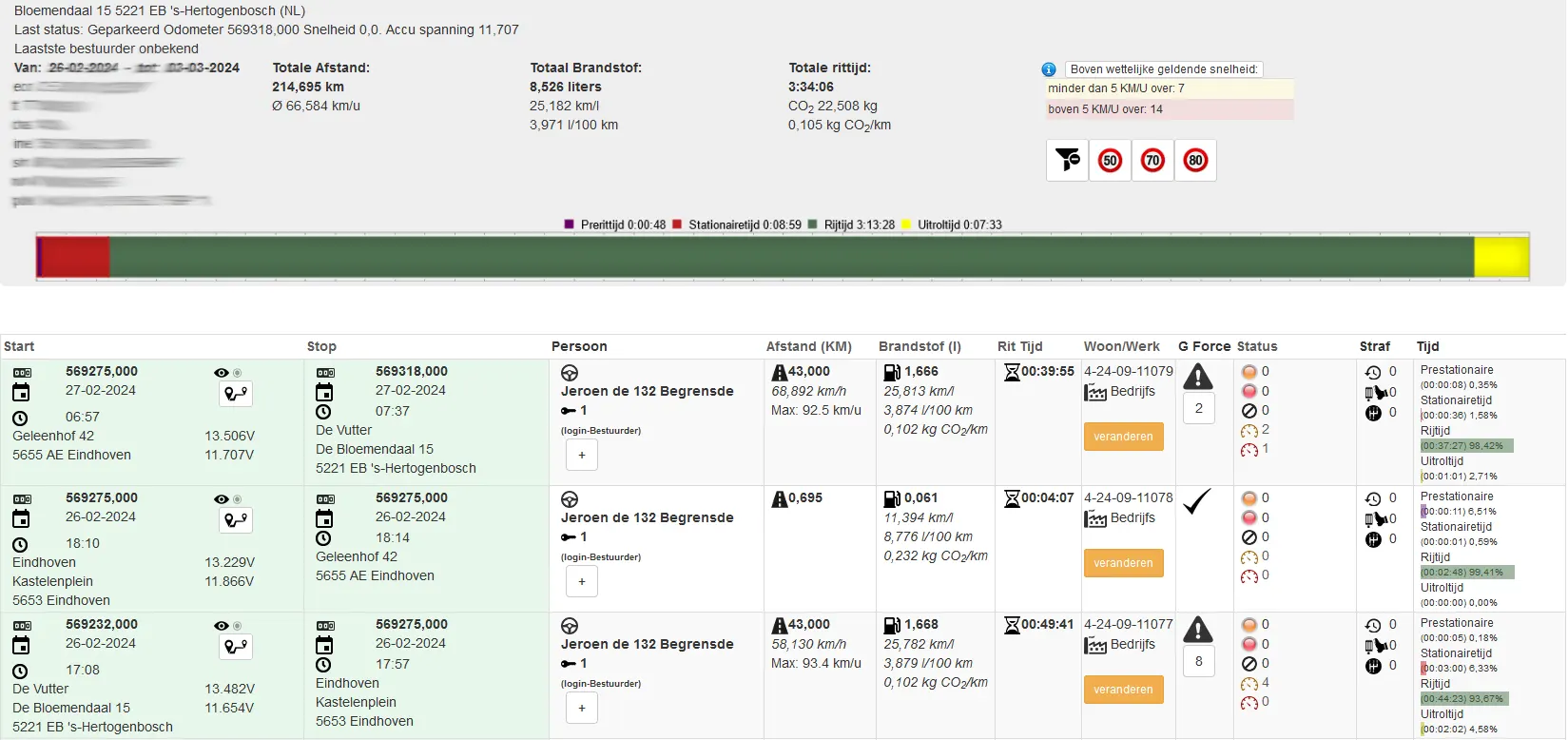Toggle eye visibility for the 17:08 trip
Image resolution: width=1568 pixels, height=740 pixels.
[x=222, y=626]
